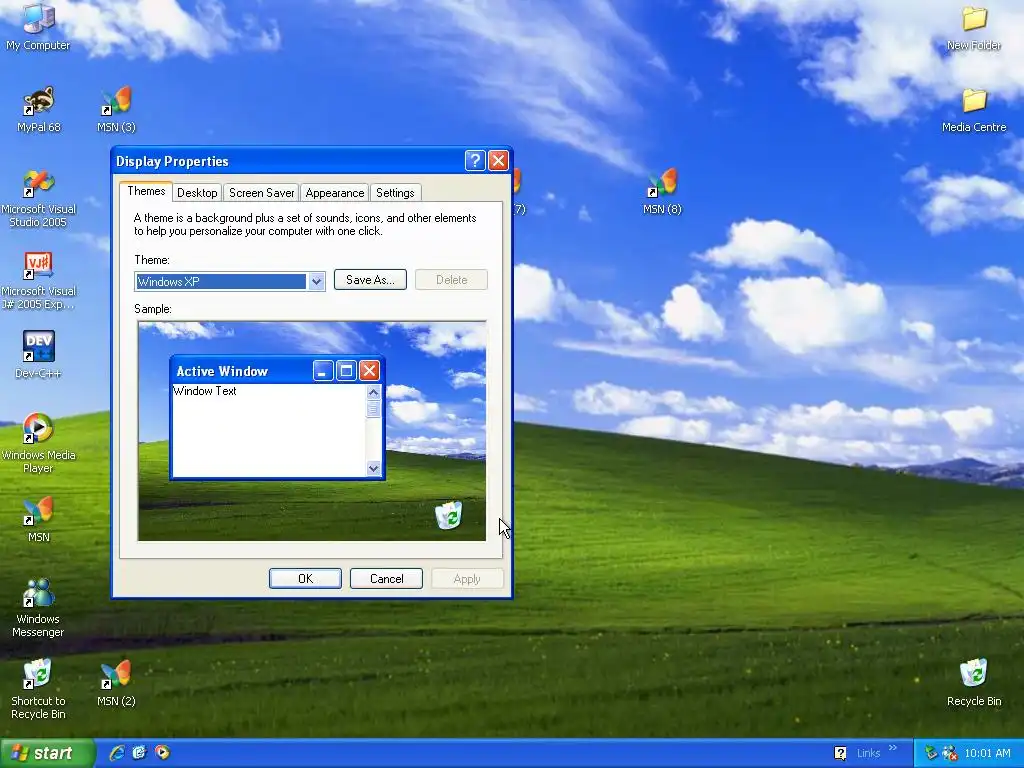Click the Safely Remove Hardware tray icon
The height and width of the screenshot is (768, 1024).
(x=931, y=753)
